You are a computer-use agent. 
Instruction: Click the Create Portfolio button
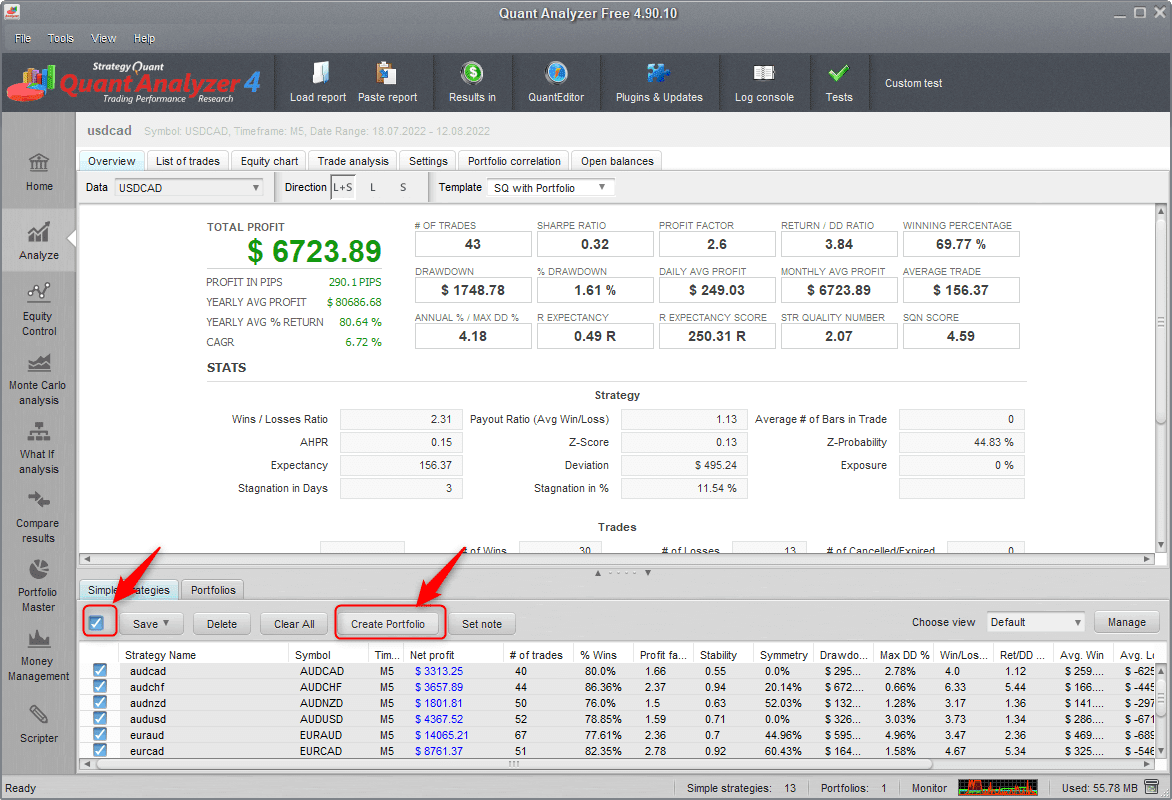tap(388, 624)
